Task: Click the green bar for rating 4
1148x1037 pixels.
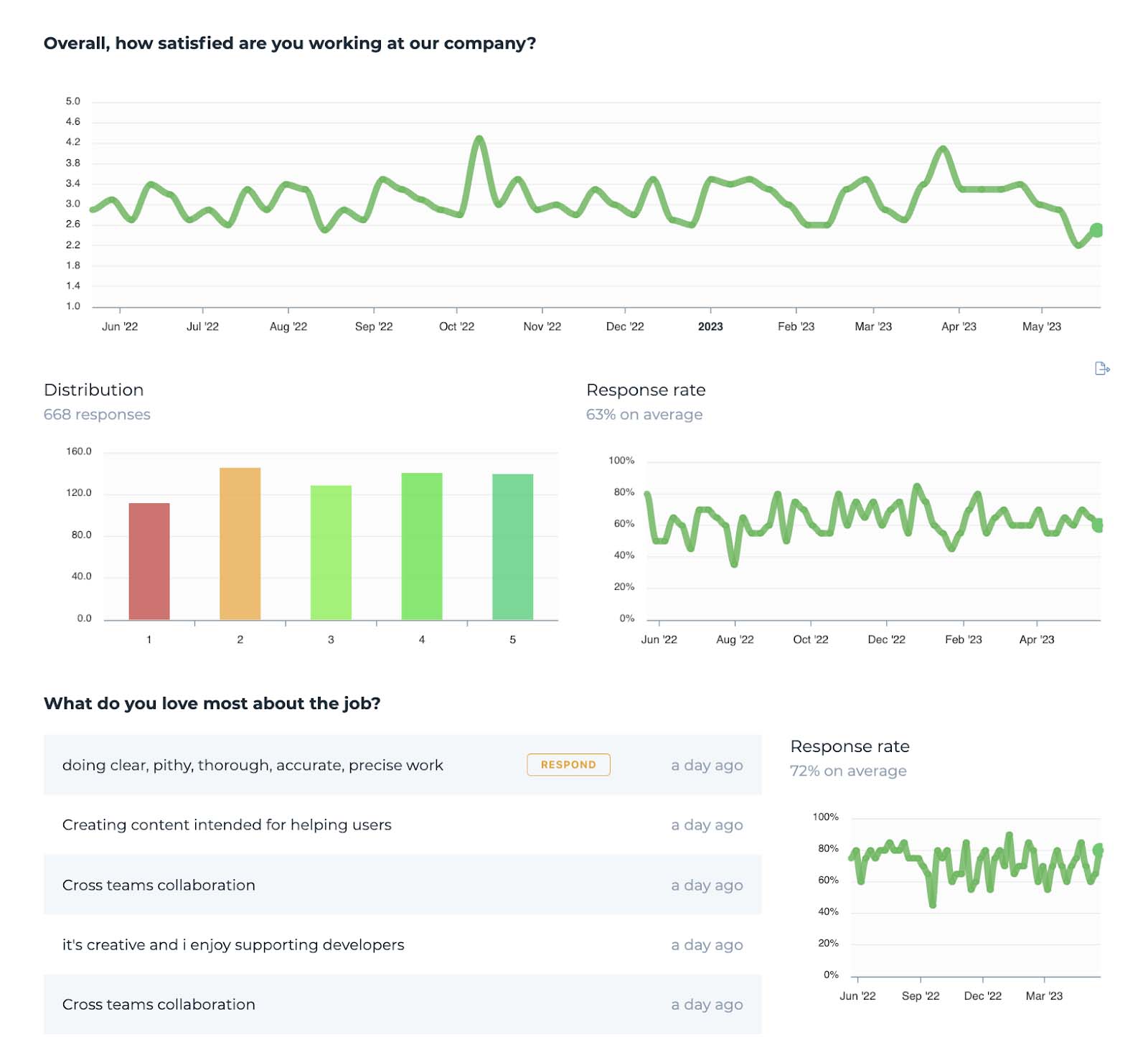Action: (421, 545)
